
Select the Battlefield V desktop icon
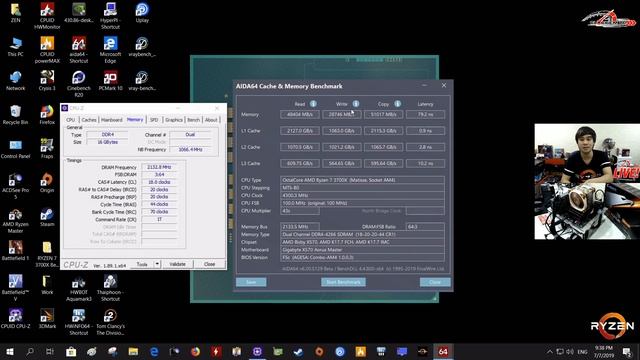pyautogui.click(x=16, y=288)
